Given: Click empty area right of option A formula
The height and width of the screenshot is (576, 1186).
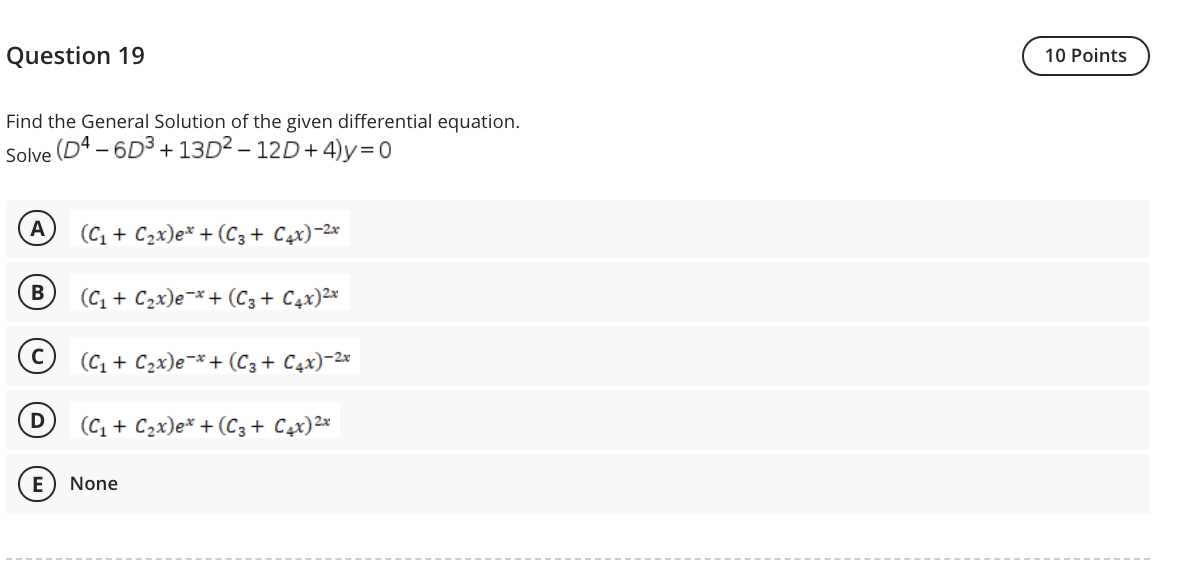Looking at the screenshot, I should (x=749, y=229).
